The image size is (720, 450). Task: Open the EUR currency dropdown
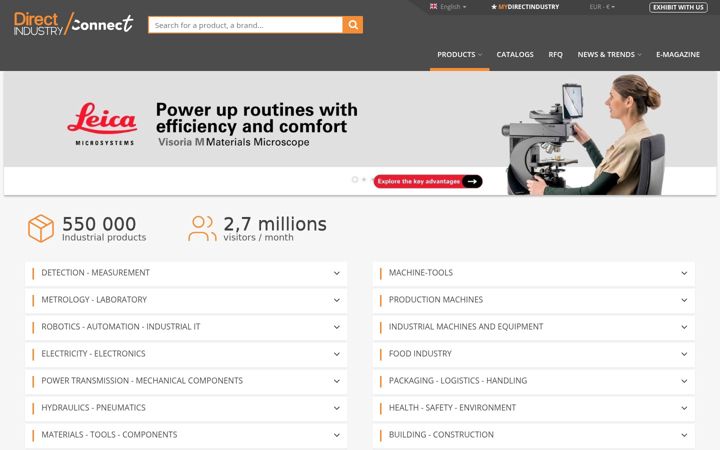(602, 7)
